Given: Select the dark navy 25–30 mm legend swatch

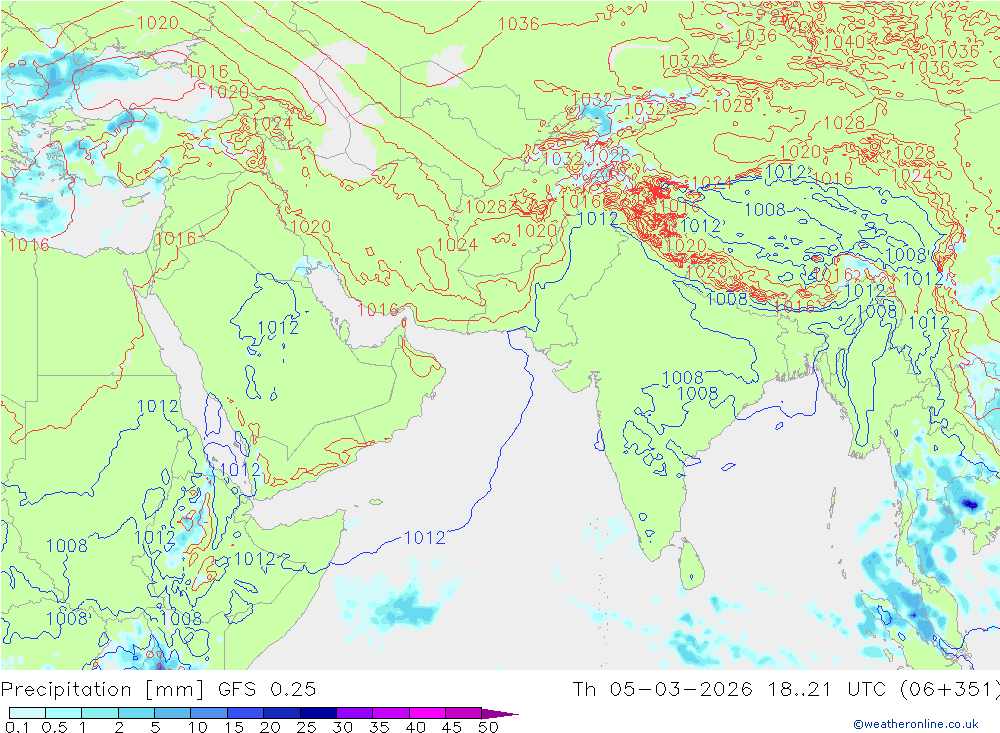Looking at the screenshot, I should click(x=318, y=713).
